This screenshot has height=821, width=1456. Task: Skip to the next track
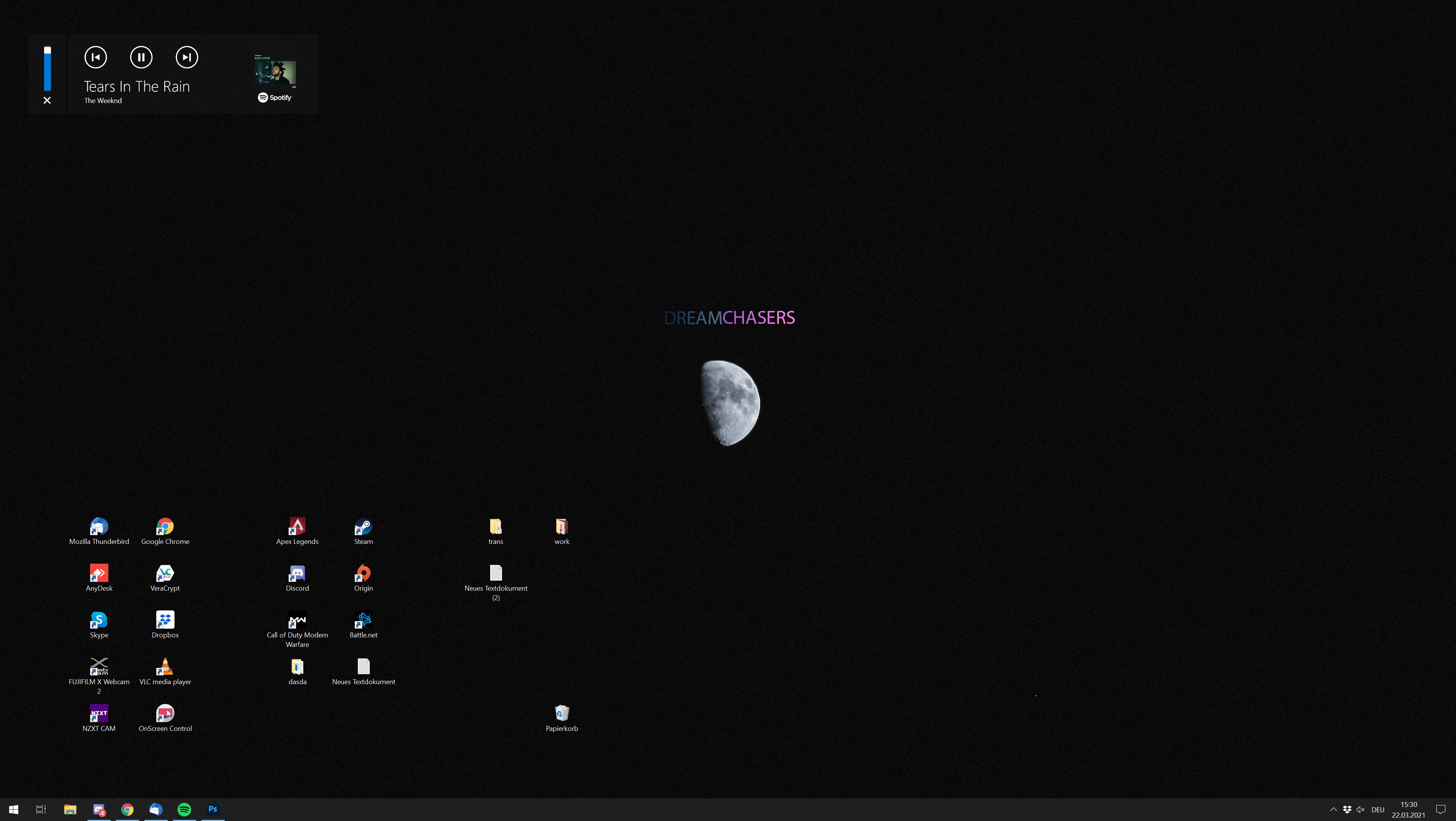point(187,57)
